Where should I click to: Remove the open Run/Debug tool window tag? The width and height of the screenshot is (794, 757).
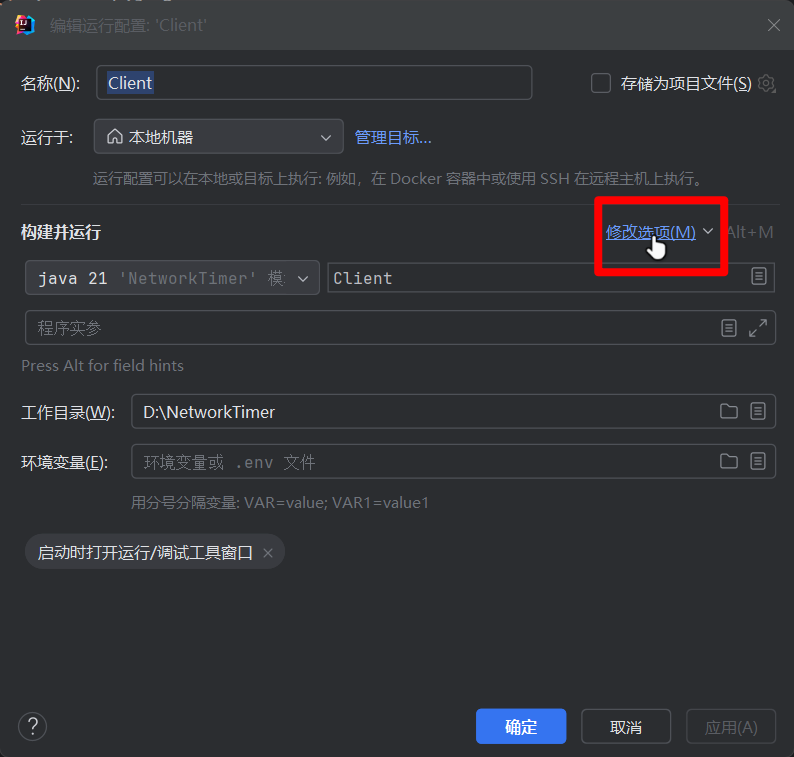[267, 552]
